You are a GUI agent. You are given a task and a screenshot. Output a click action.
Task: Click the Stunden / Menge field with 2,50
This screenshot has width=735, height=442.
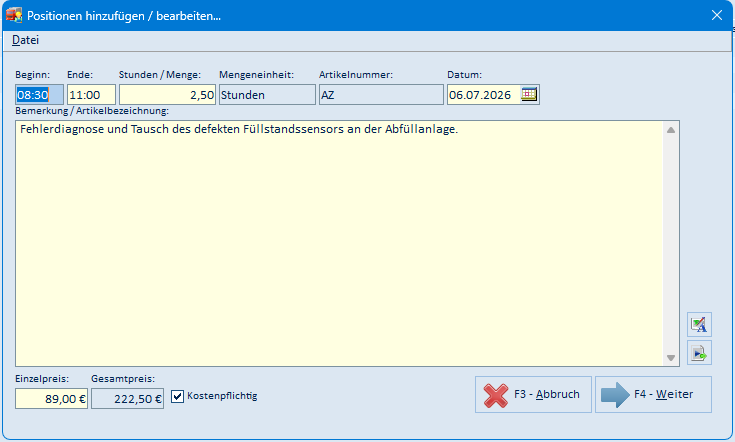pos(167,95)
